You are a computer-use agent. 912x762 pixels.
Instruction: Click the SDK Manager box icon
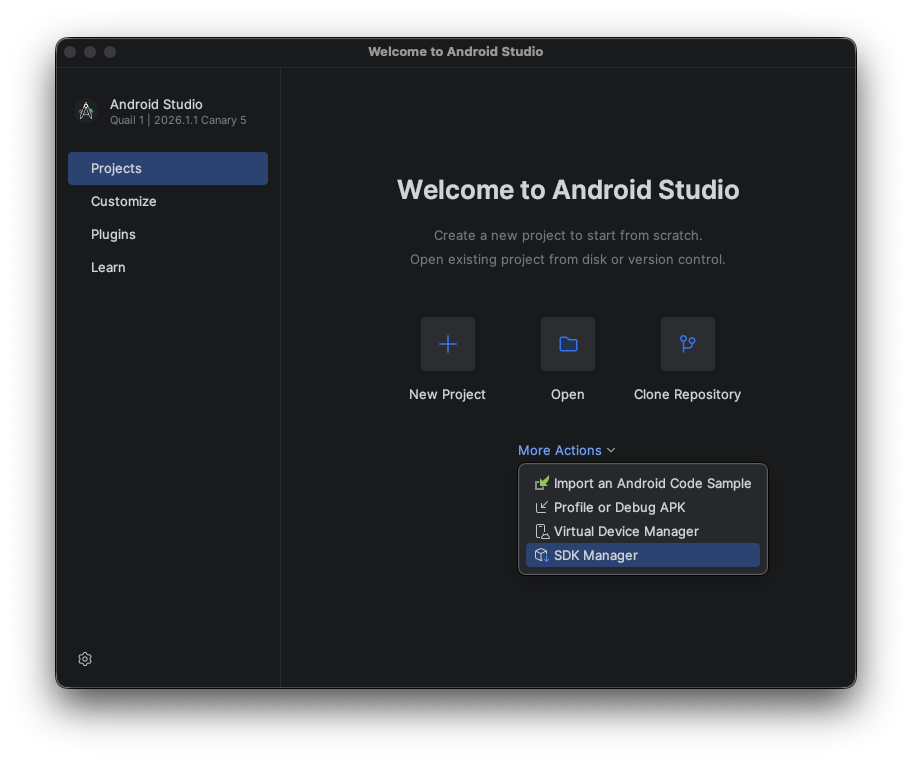(542, 555)
